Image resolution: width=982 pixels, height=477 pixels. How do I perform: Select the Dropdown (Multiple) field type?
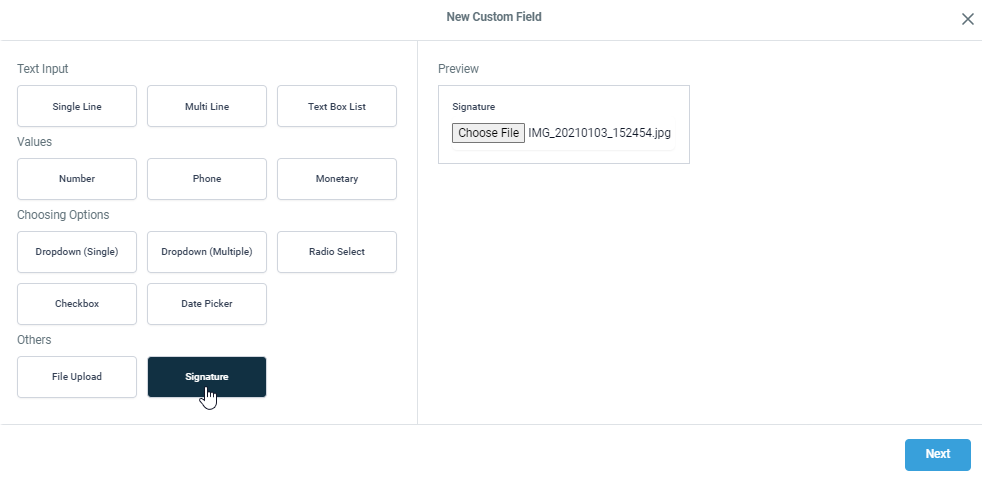(x=207, y=252)
